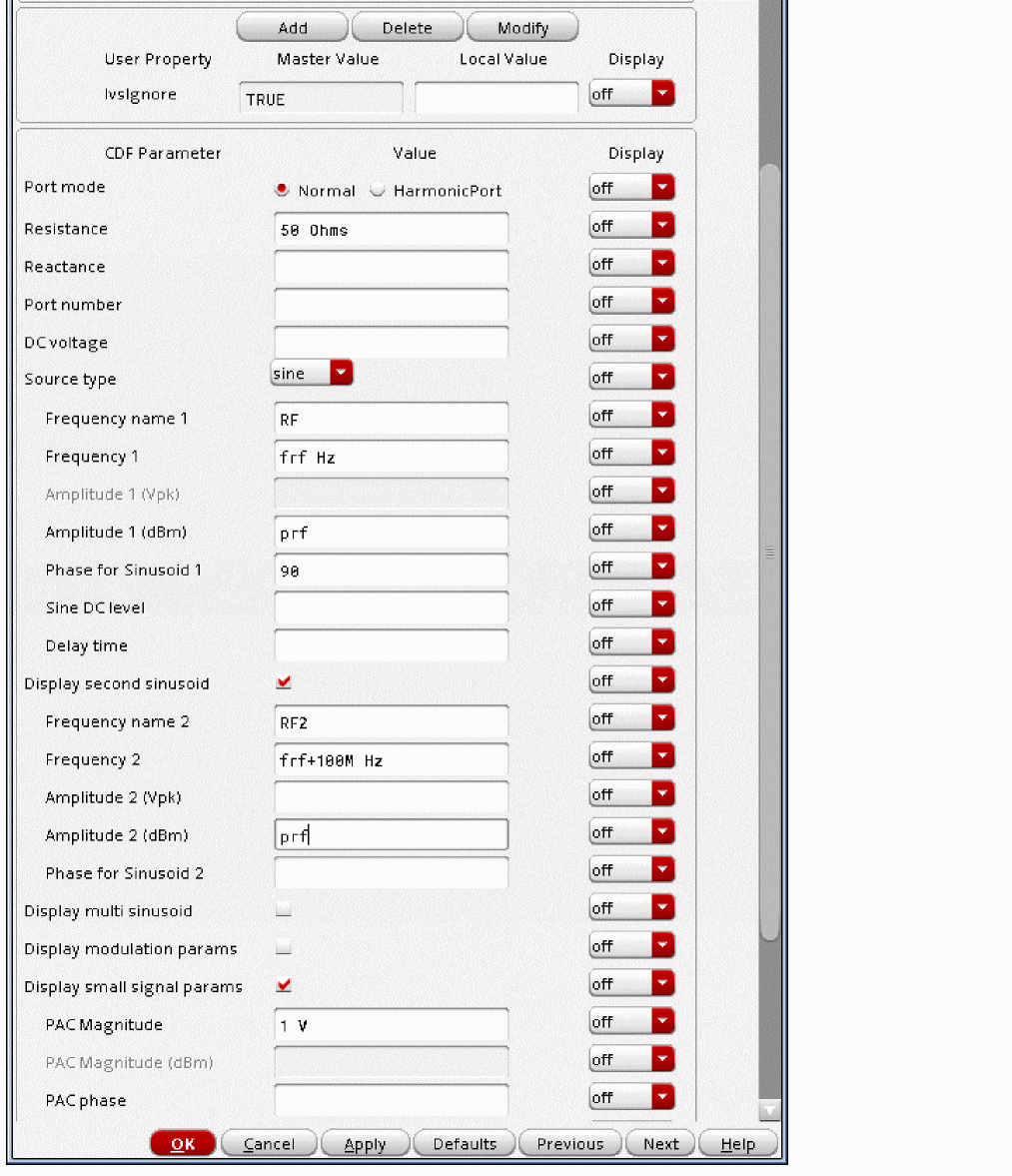Click the Cancel button
The image size is (1012, 1176).
(x=269, y=1144)
